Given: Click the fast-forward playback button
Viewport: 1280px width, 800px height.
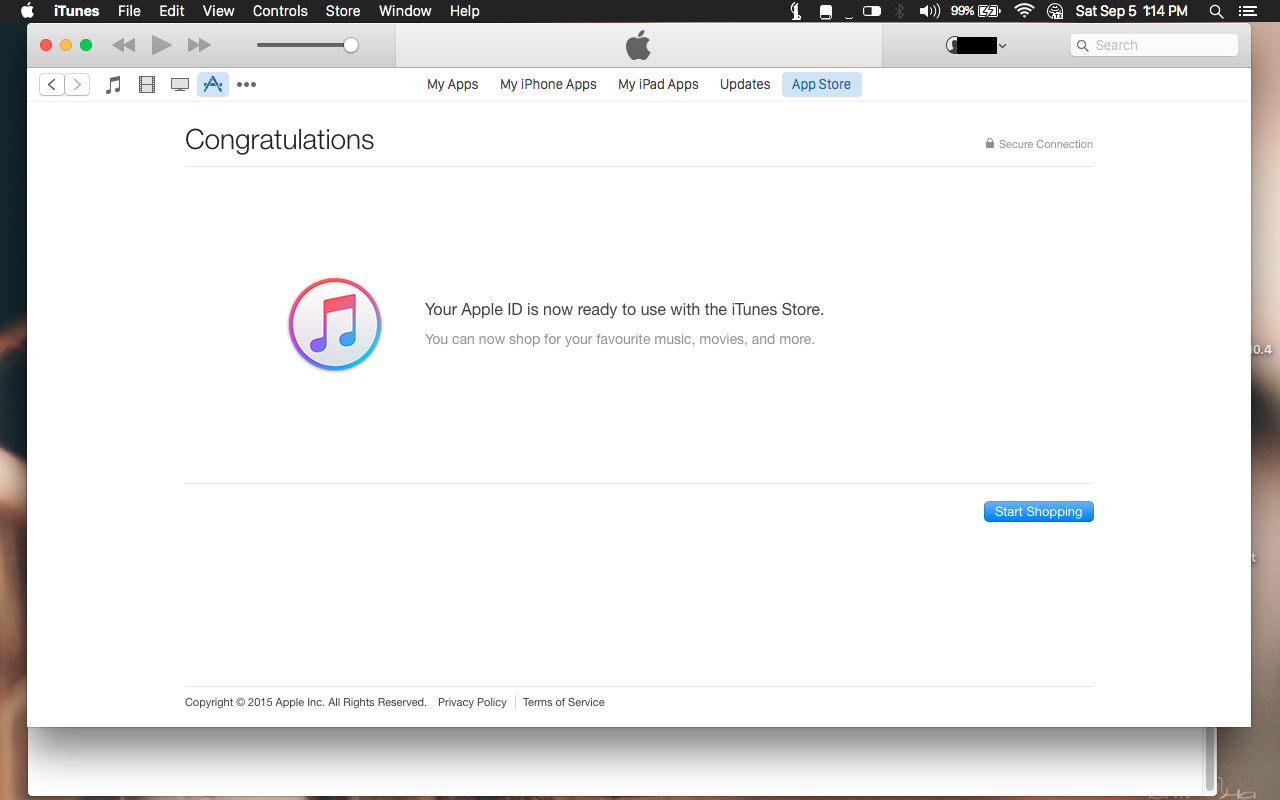Looking at the screenshot, I should coord(199,45).
